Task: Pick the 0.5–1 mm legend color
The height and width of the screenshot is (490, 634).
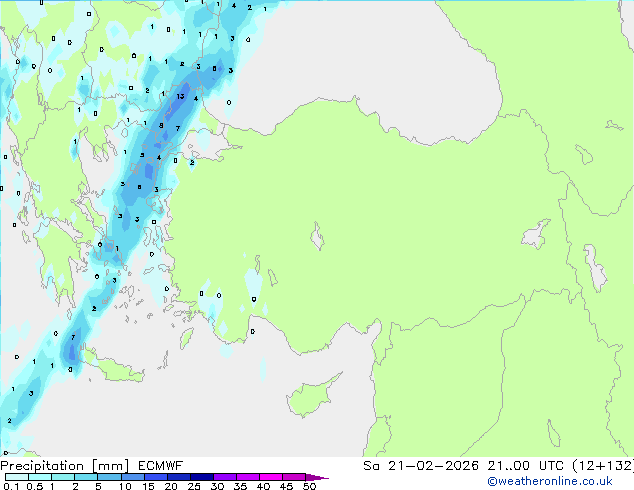Action: [x=40, y=477]
